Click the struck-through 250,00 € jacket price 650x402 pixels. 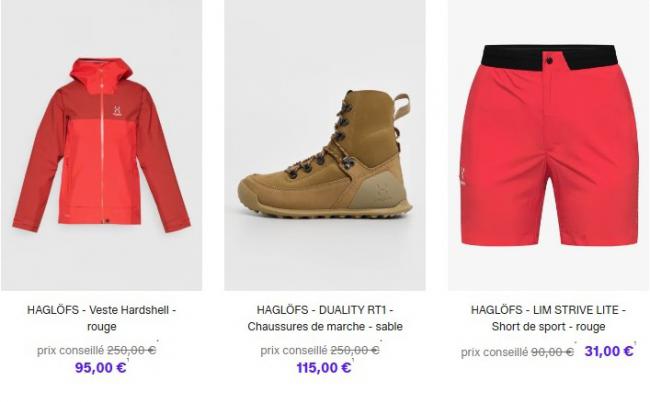click(x=131, y=351)
